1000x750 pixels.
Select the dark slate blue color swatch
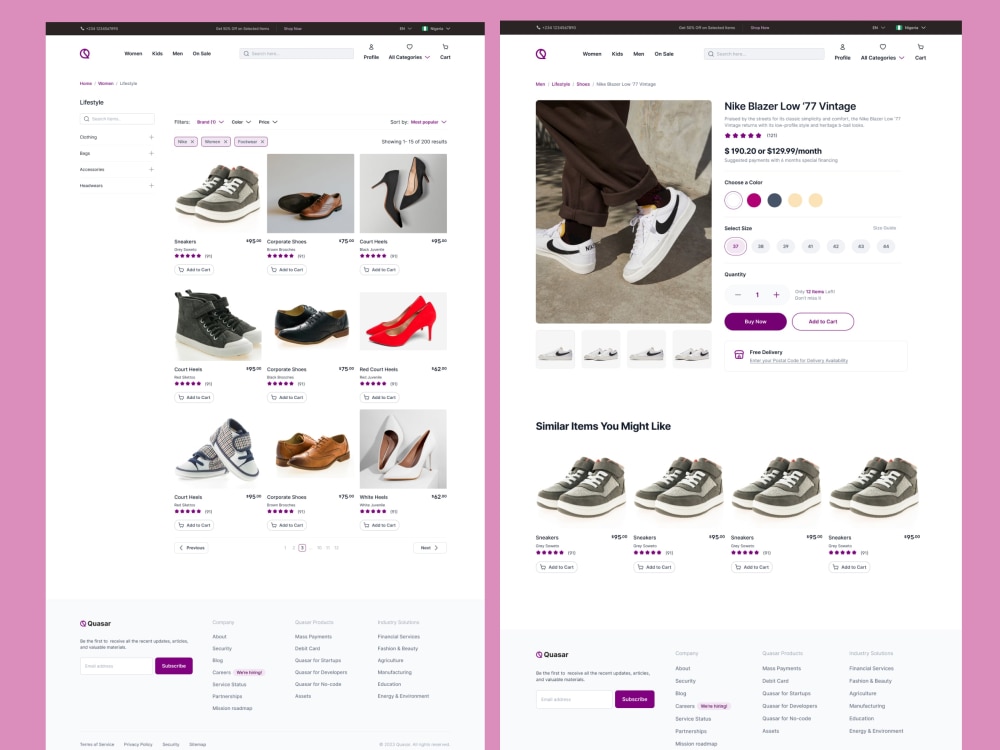(774, 200)
